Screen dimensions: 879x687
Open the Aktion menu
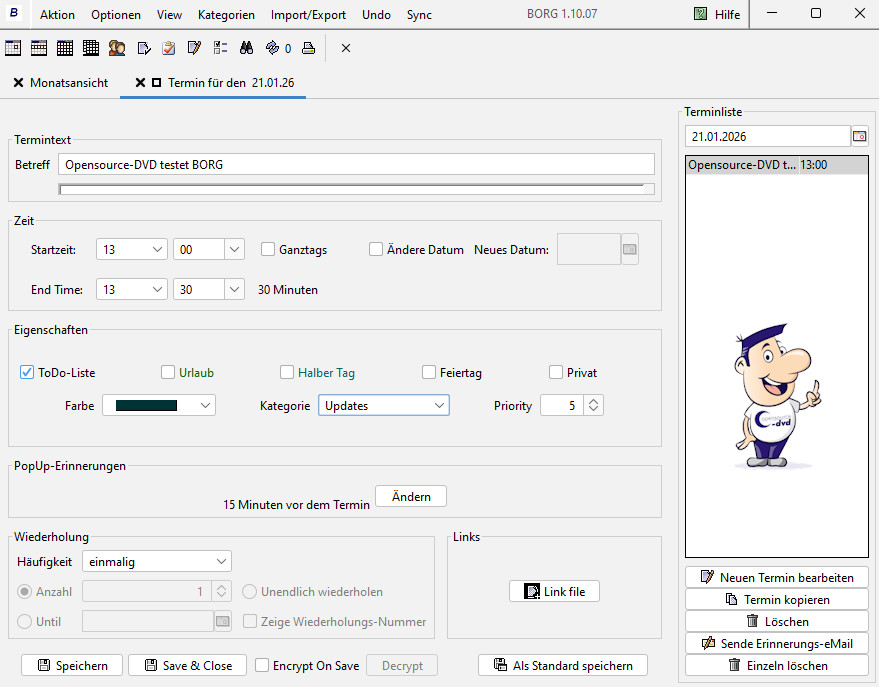(57, 15)
